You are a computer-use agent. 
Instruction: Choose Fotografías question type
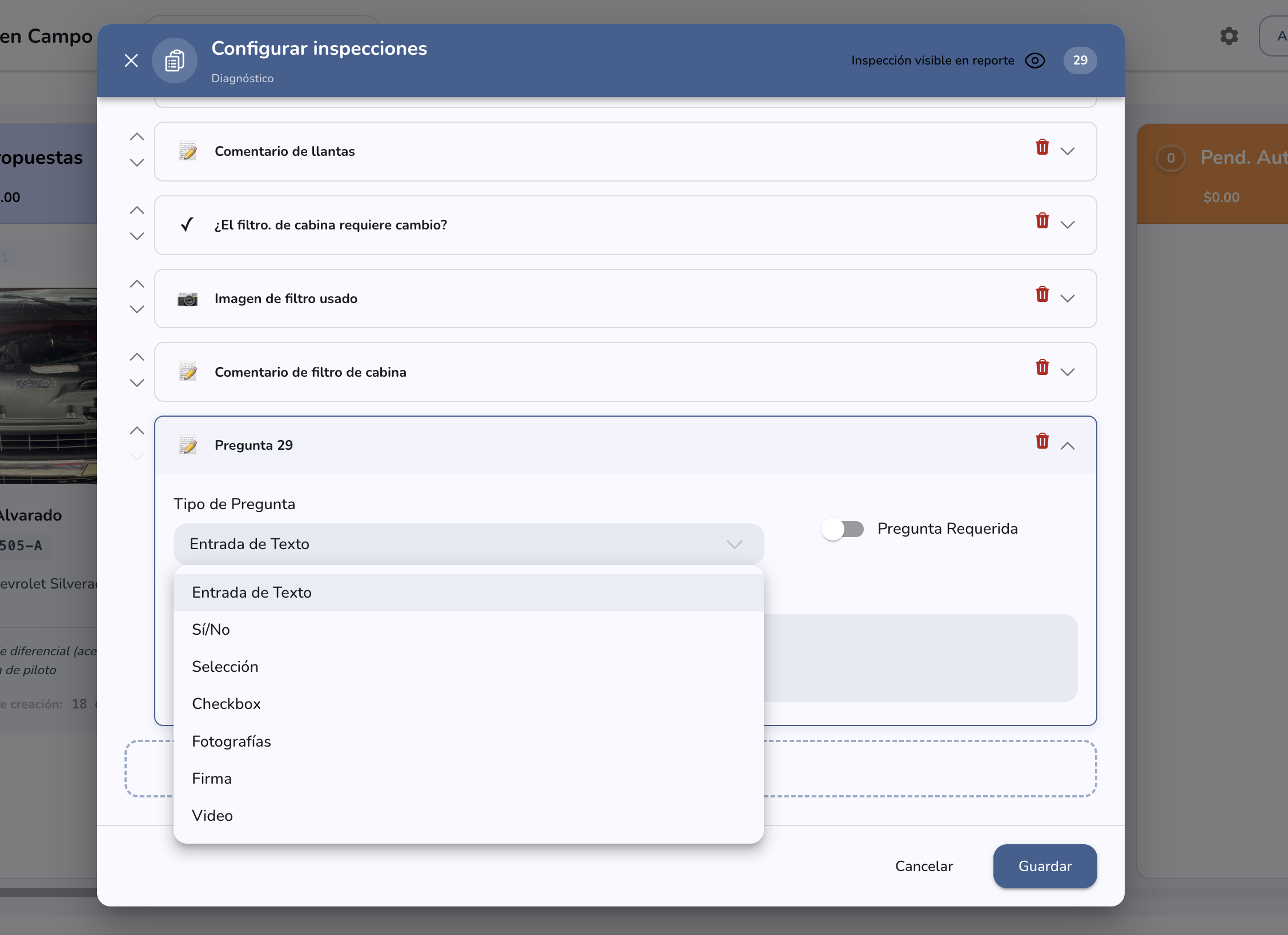tap(469, 741)
